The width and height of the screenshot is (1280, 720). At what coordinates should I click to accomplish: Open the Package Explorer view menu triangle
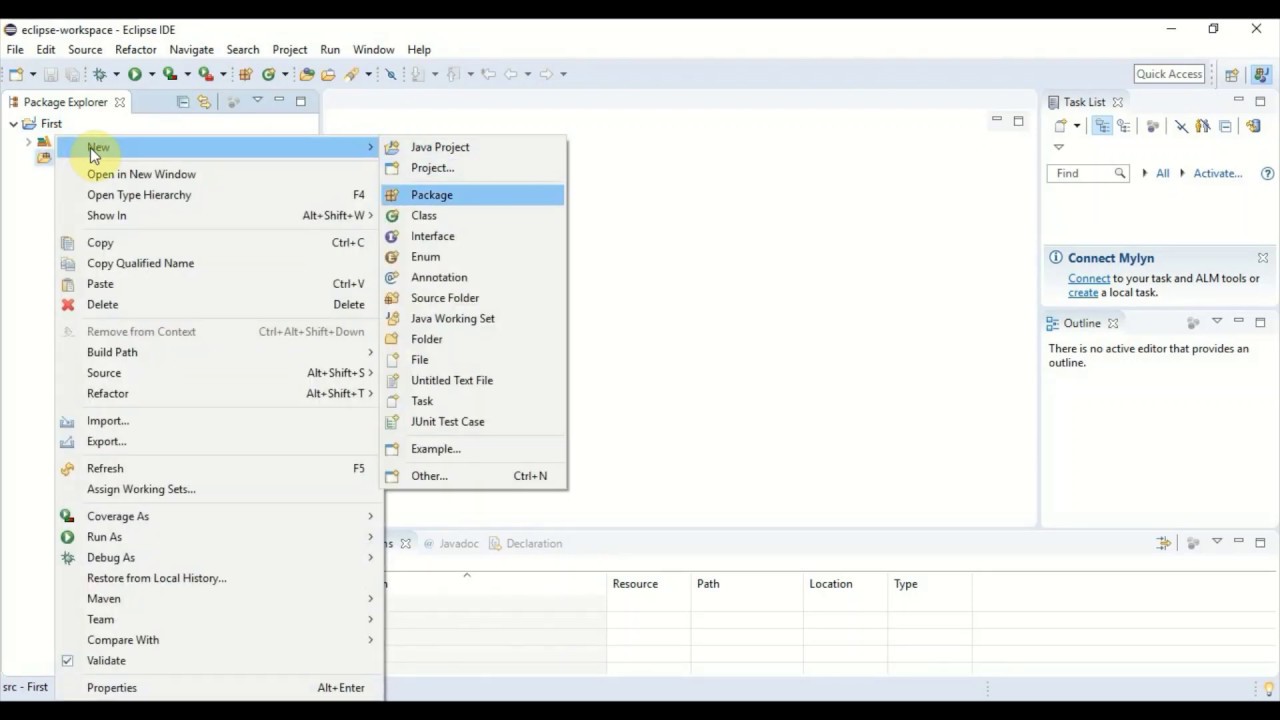point(257,100)
